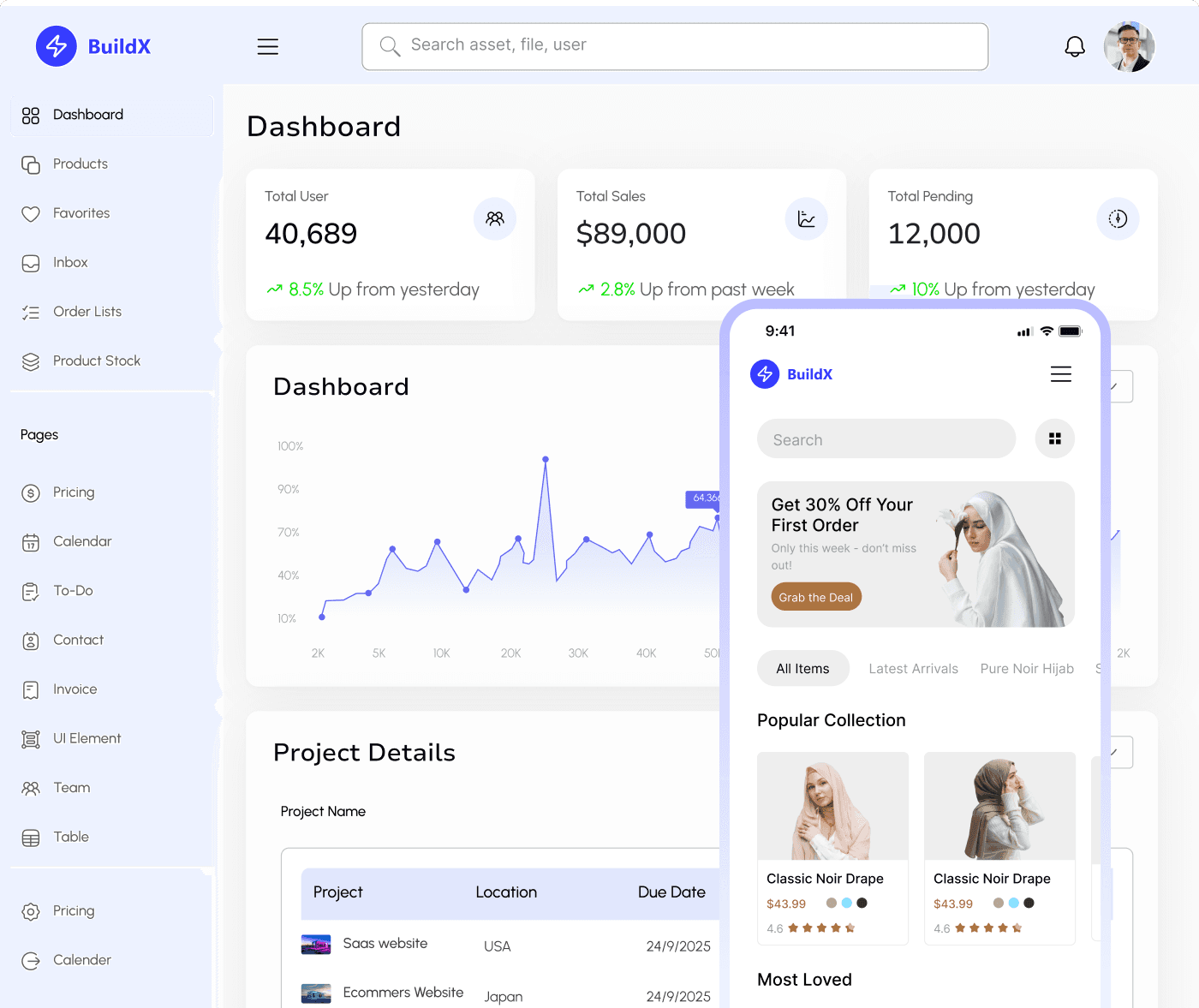Select the All Items filter pill

pyautogui.click(x=802, y=669)
